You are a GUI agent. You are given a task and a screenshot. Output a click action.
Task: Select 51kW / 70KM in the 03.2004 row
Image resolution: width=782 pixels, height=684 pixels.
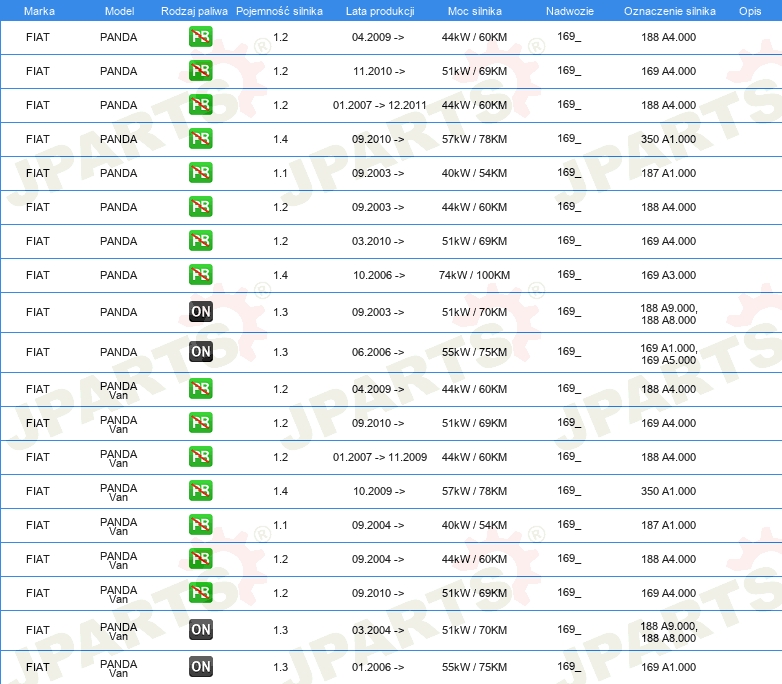tap(474, 630)
